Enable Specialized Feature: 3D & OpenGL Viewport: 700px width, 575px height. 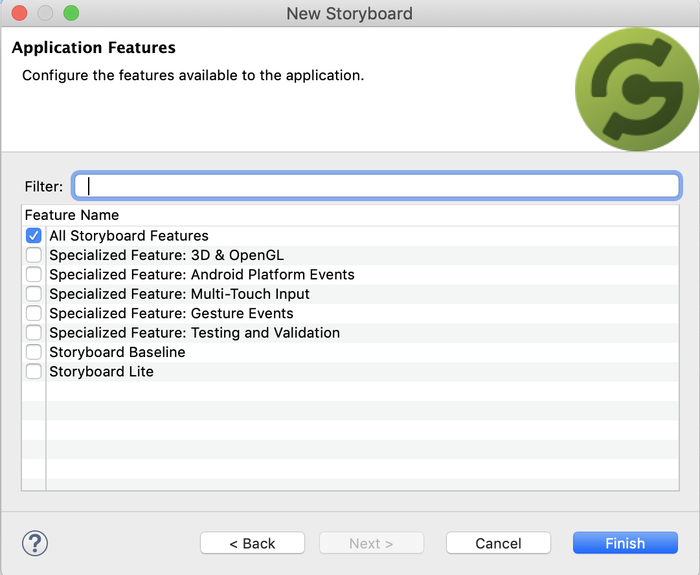pos(33,255)
